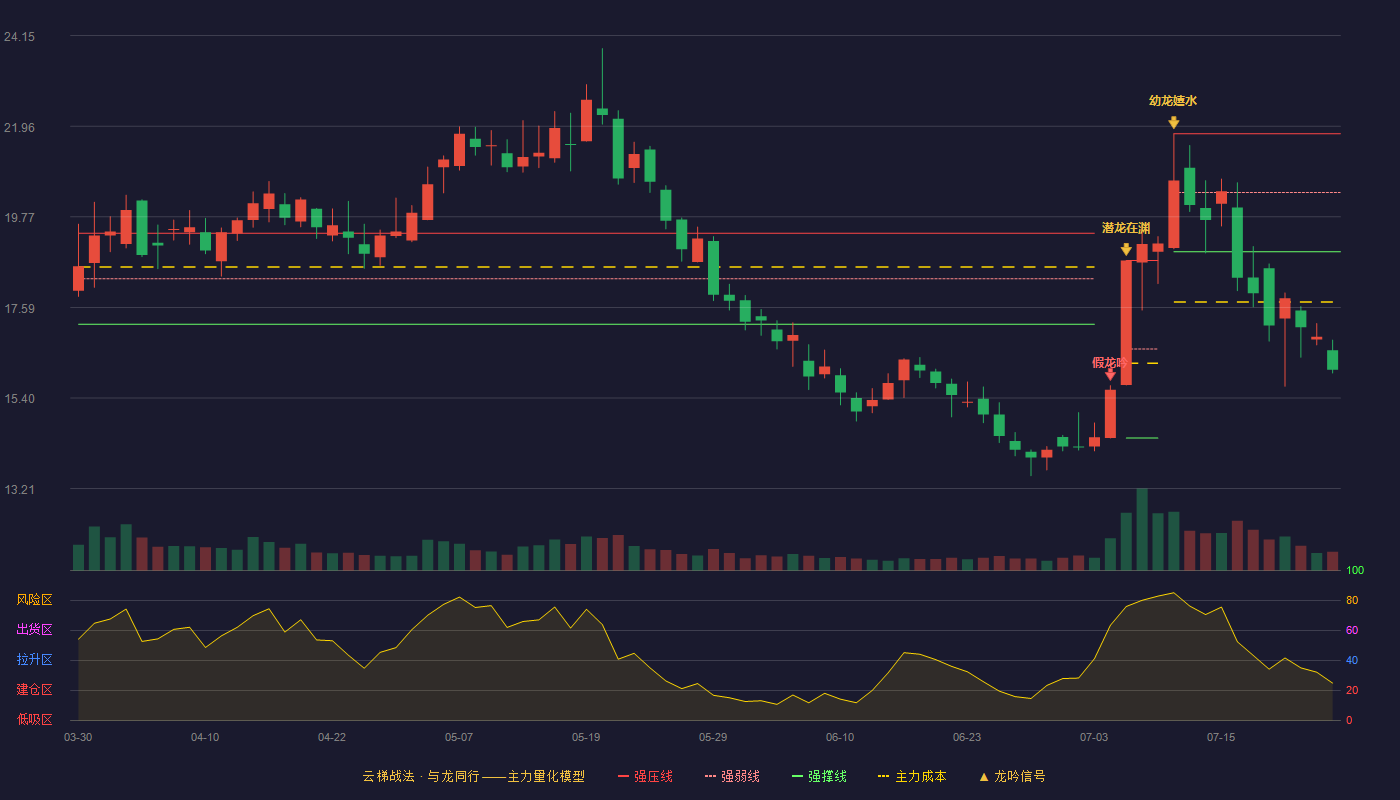
Task: Select the 低吸区 zone label
Action: click(34, 719)
